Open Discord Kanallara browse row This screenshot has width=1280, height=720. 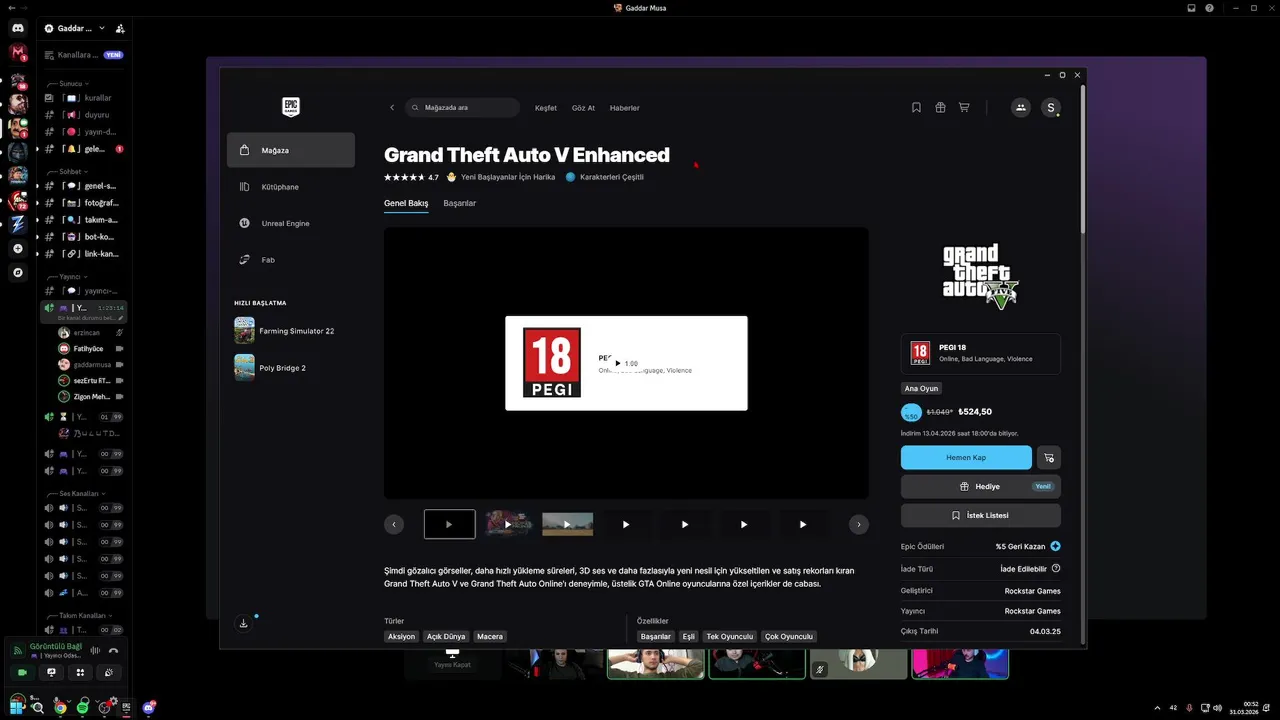click(x=84, y=55)
